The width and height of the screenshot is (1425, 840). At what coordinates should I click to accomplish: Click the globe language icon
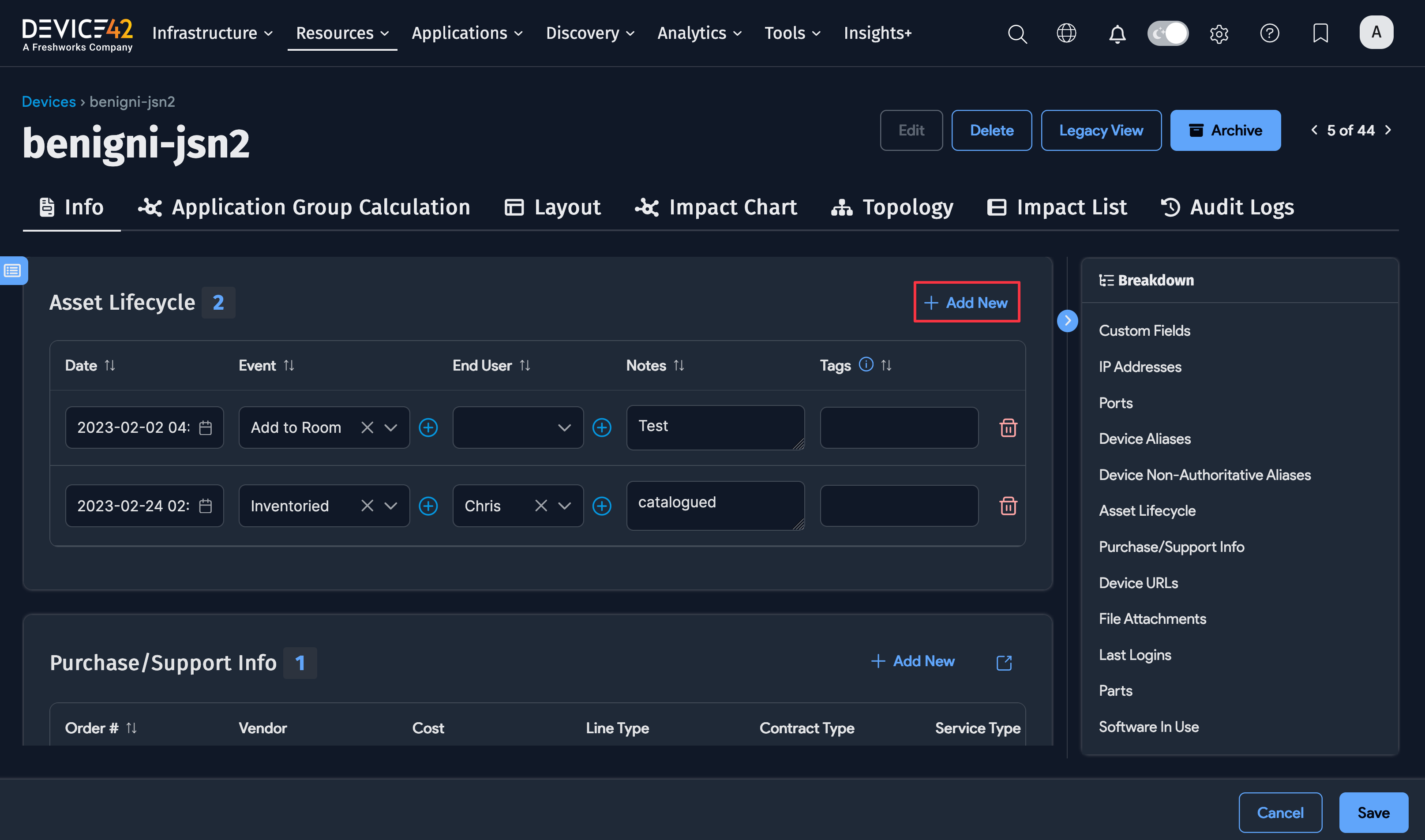tap(1066, 34)
